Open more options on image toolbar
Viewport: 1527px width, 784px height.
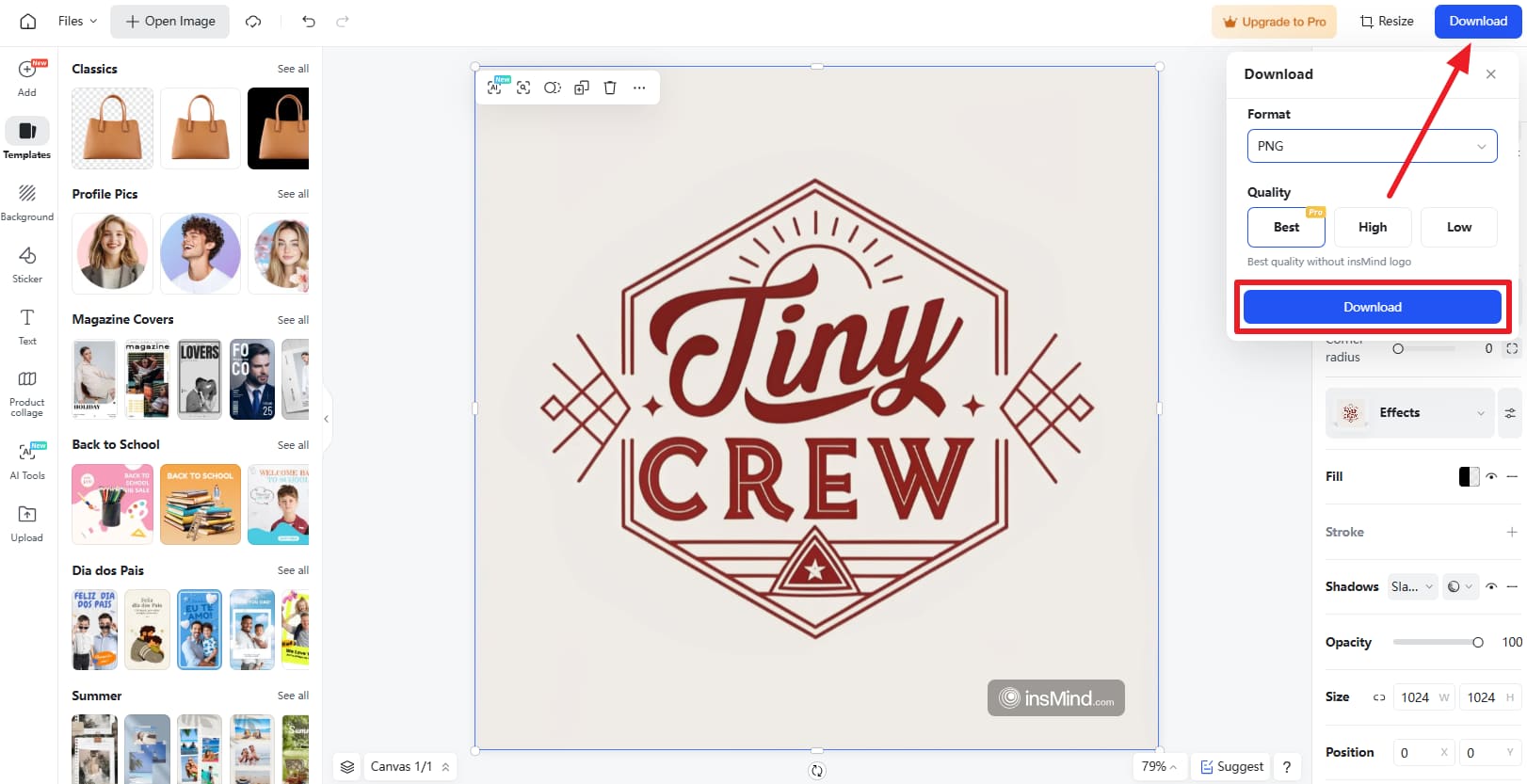tap(639, 88)
